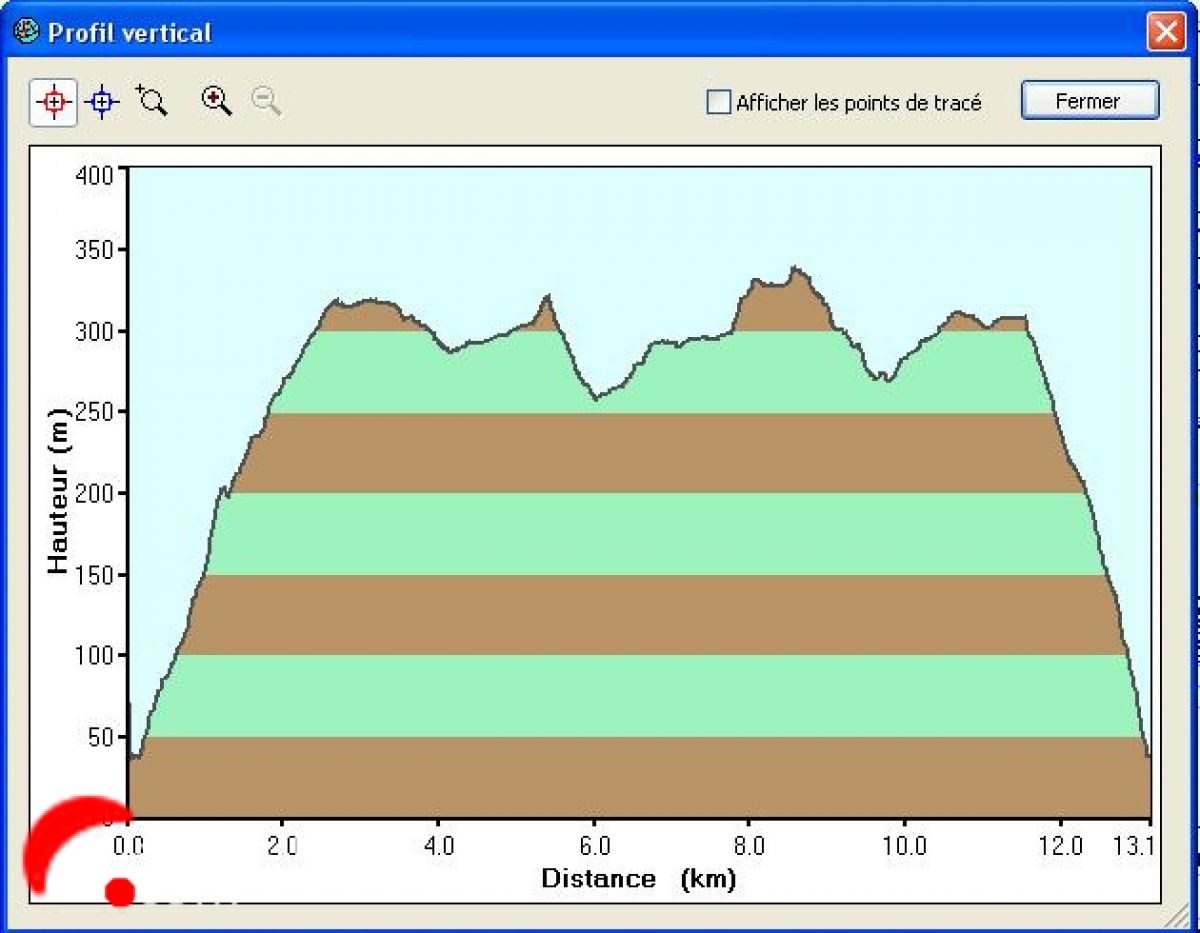Click the Fermer button
The image size is (1200, 933).
click(1089, 101)
